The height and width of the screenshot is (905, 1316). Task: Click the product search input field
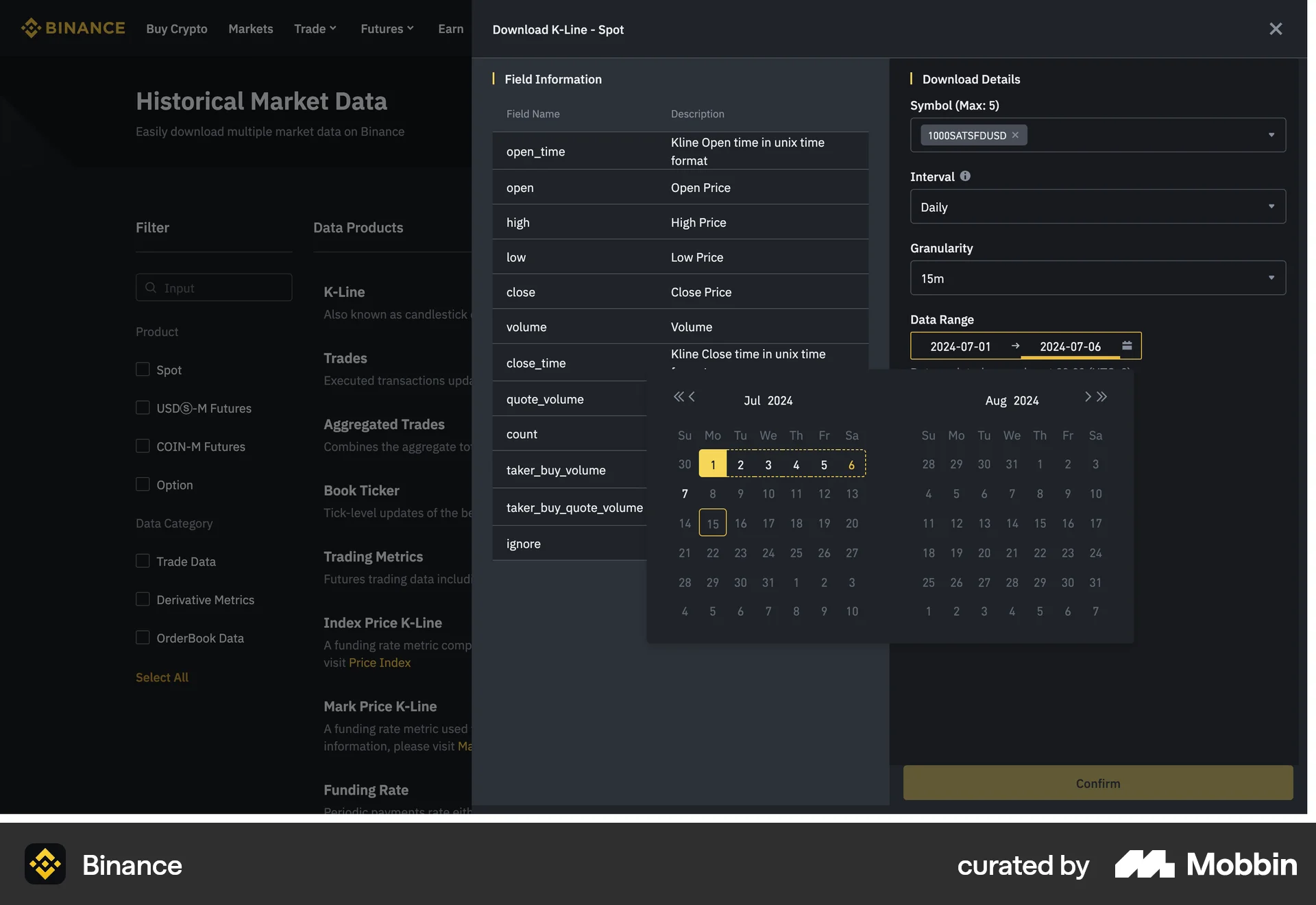(x=214, y=287)
